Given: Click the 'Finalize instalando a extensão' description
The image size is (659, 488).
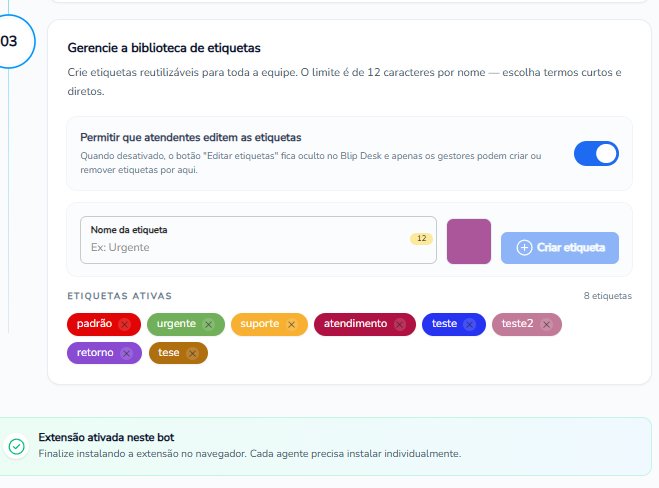Looking at the screenshot, I should pos(250,454).
